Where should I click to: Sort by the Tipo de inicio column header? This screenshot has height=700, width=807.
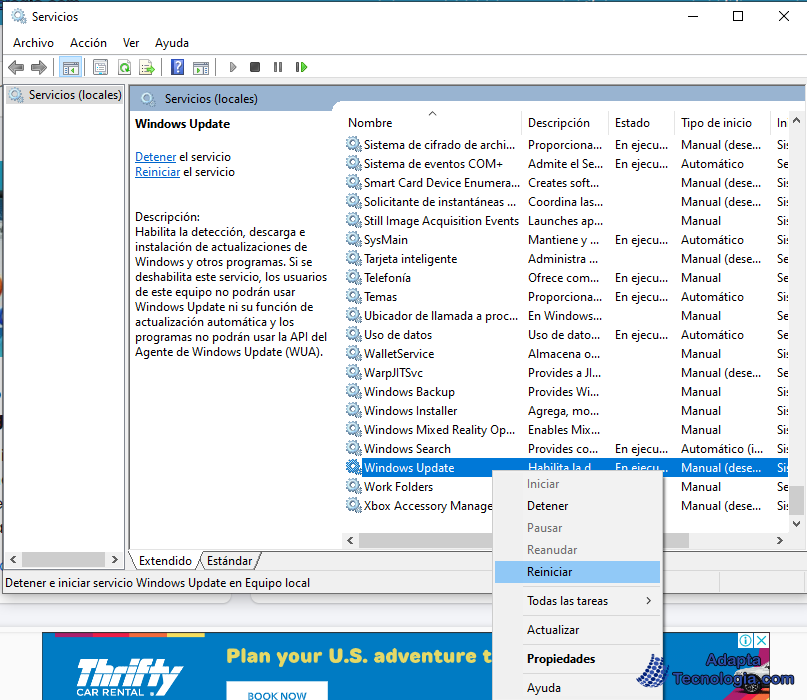click(722, 123)
